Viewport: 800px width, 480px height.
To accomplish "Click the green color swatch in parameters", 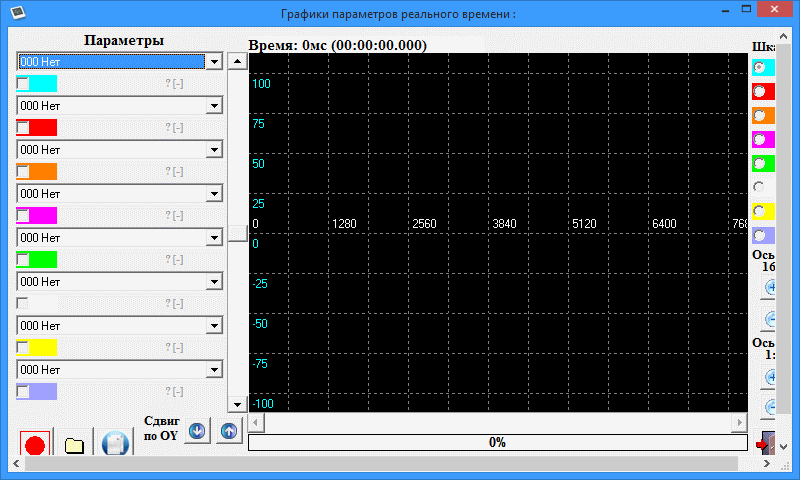I will coord(43,259).
